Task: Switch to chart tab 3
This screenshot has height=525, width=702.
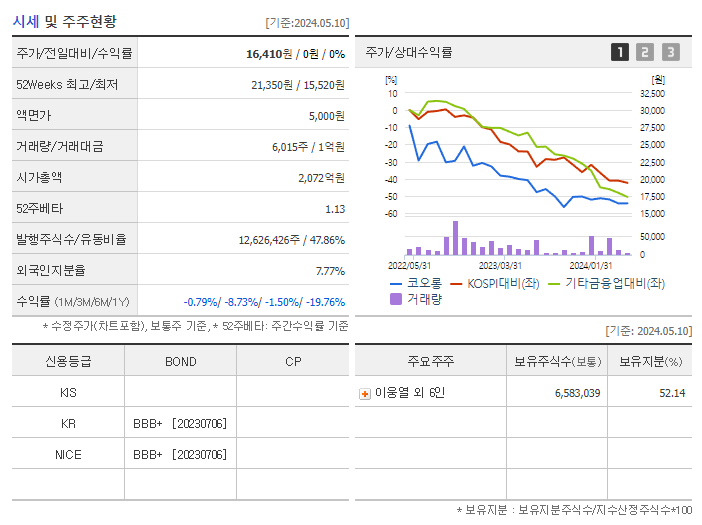Action: 671,52
